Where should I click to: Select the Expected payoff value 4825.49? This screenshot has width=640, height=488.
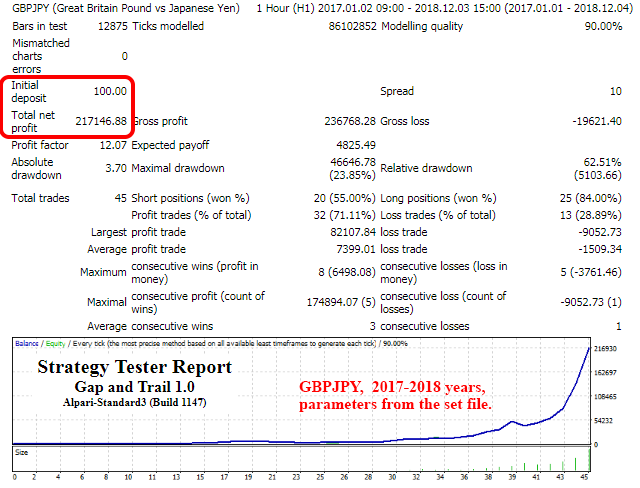(x=351, y=144)
